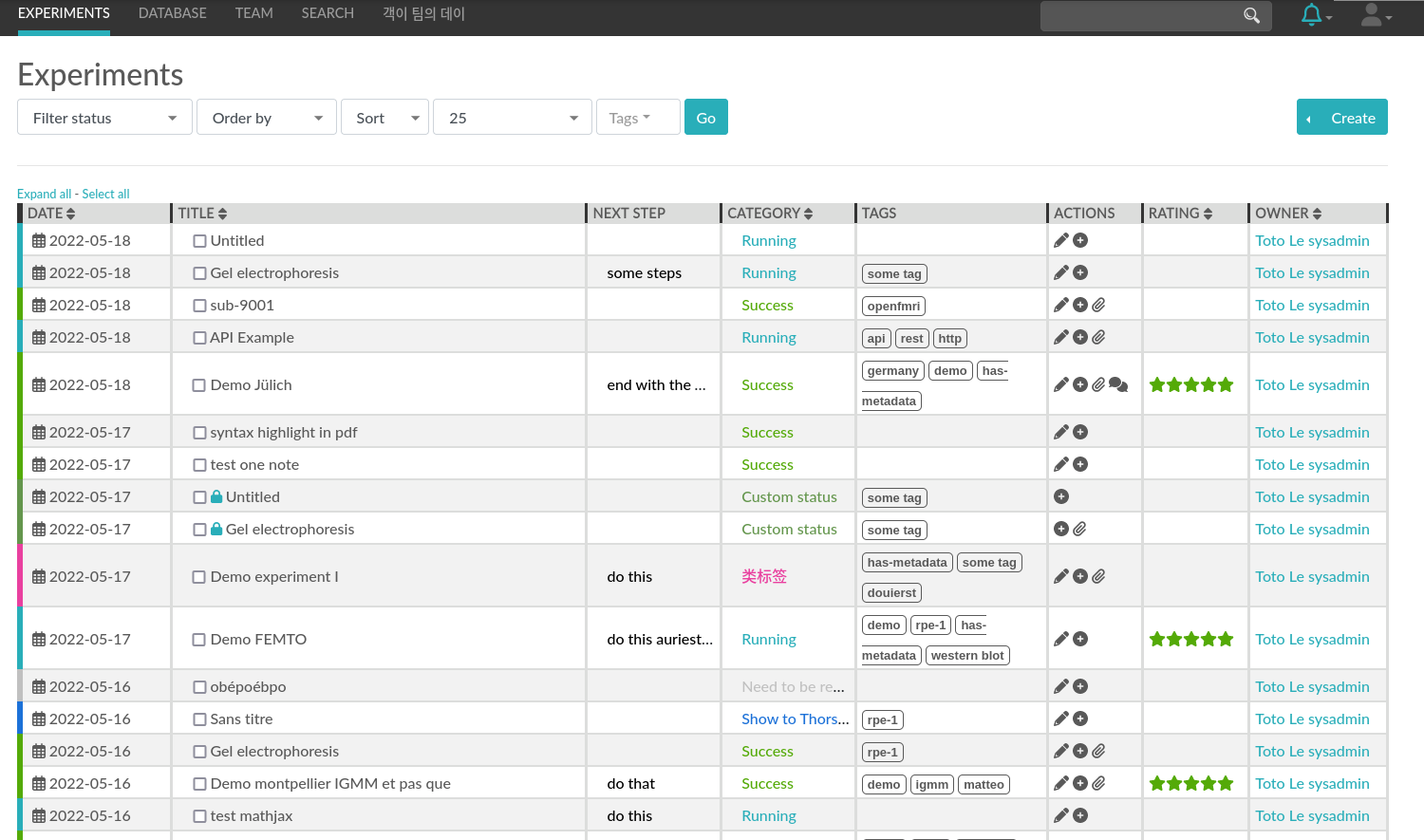Click the Expand all link
Screen dimensions: 1424x840
point(45,194)
